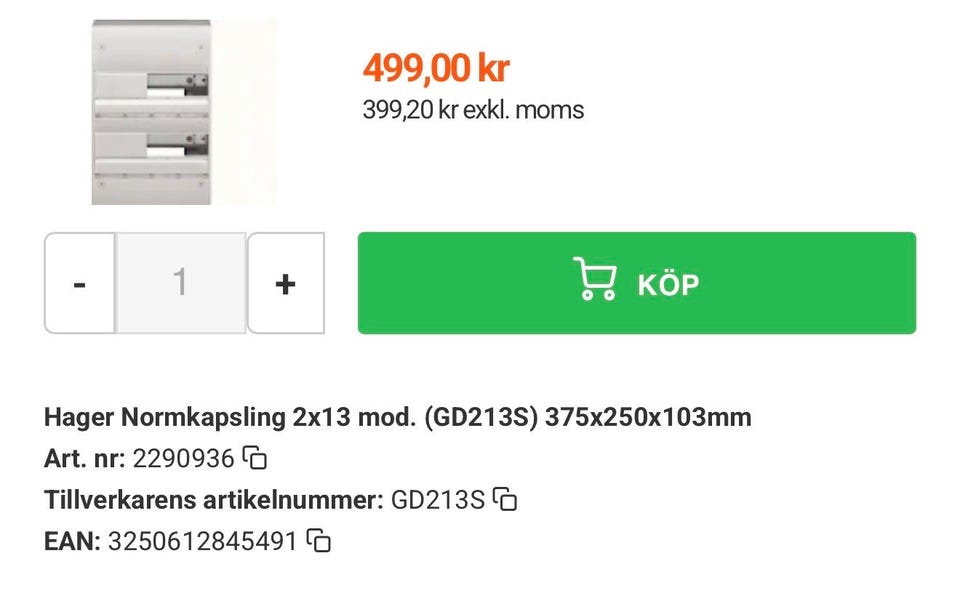Image resolution: width=960 pixels, height=601 pixels.
Task: Click the 'Art. nr:' label
Action: 84,459
